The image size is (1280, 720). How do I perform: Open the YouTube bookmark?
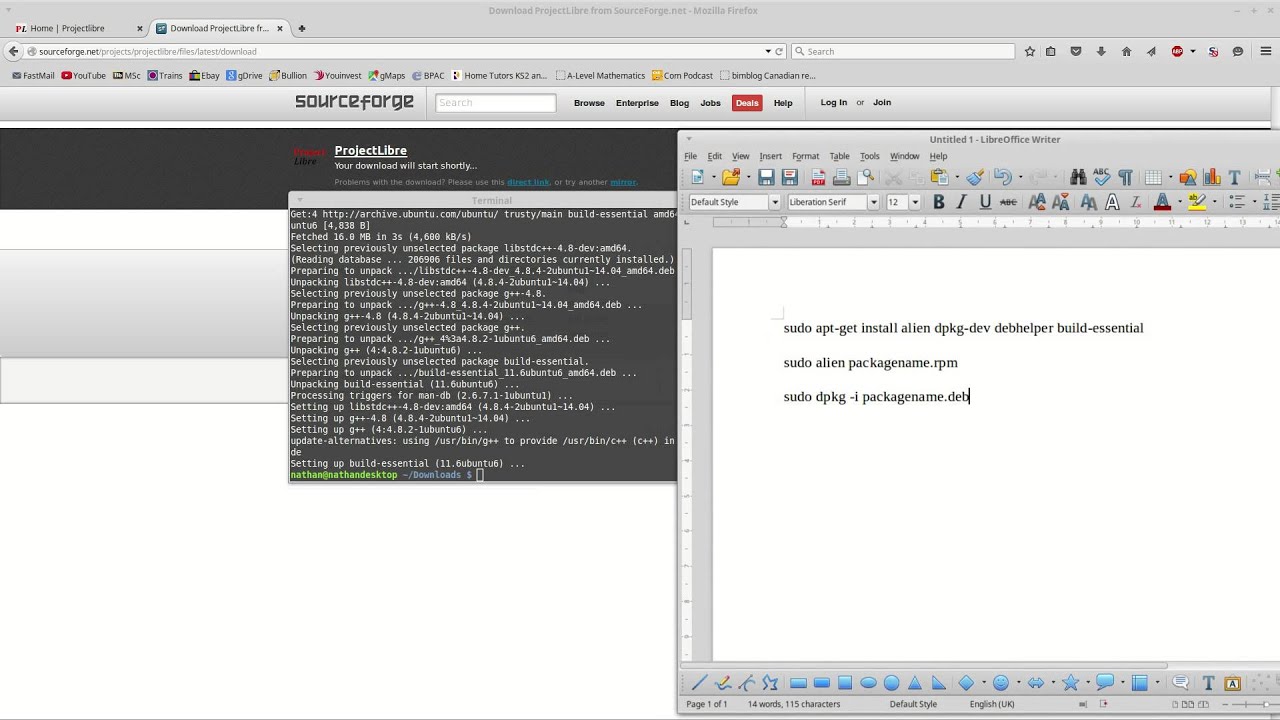click(x=83, y=75)
